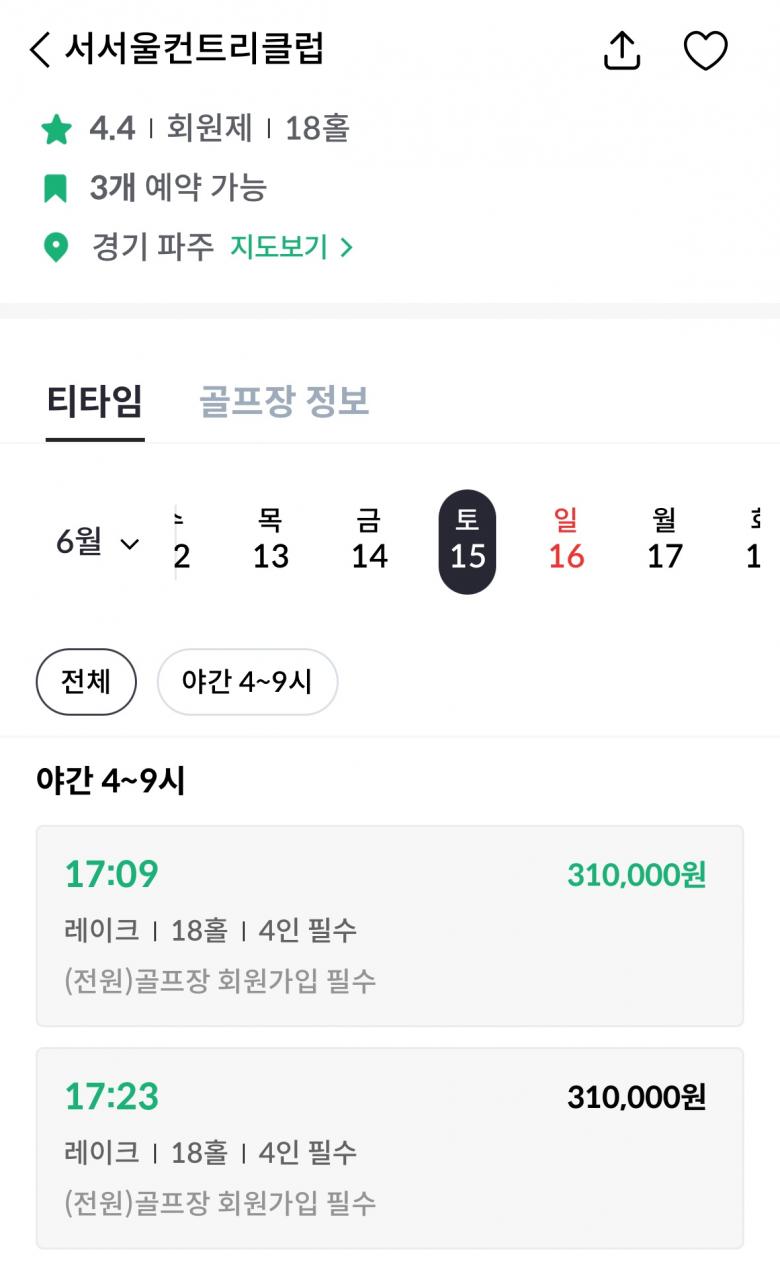Open 지도보기 map link
The width and height of the screenshot is (780, 1272).
[x=291, y=247]
